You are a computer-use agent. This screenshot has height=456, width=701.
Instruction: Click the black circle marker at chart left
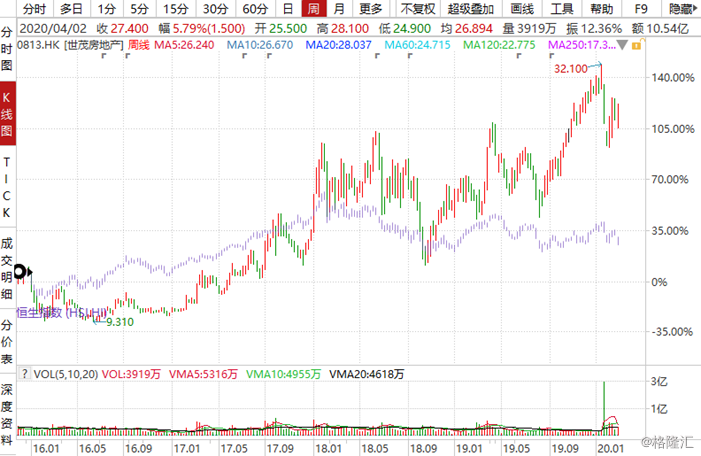point(20,271)
